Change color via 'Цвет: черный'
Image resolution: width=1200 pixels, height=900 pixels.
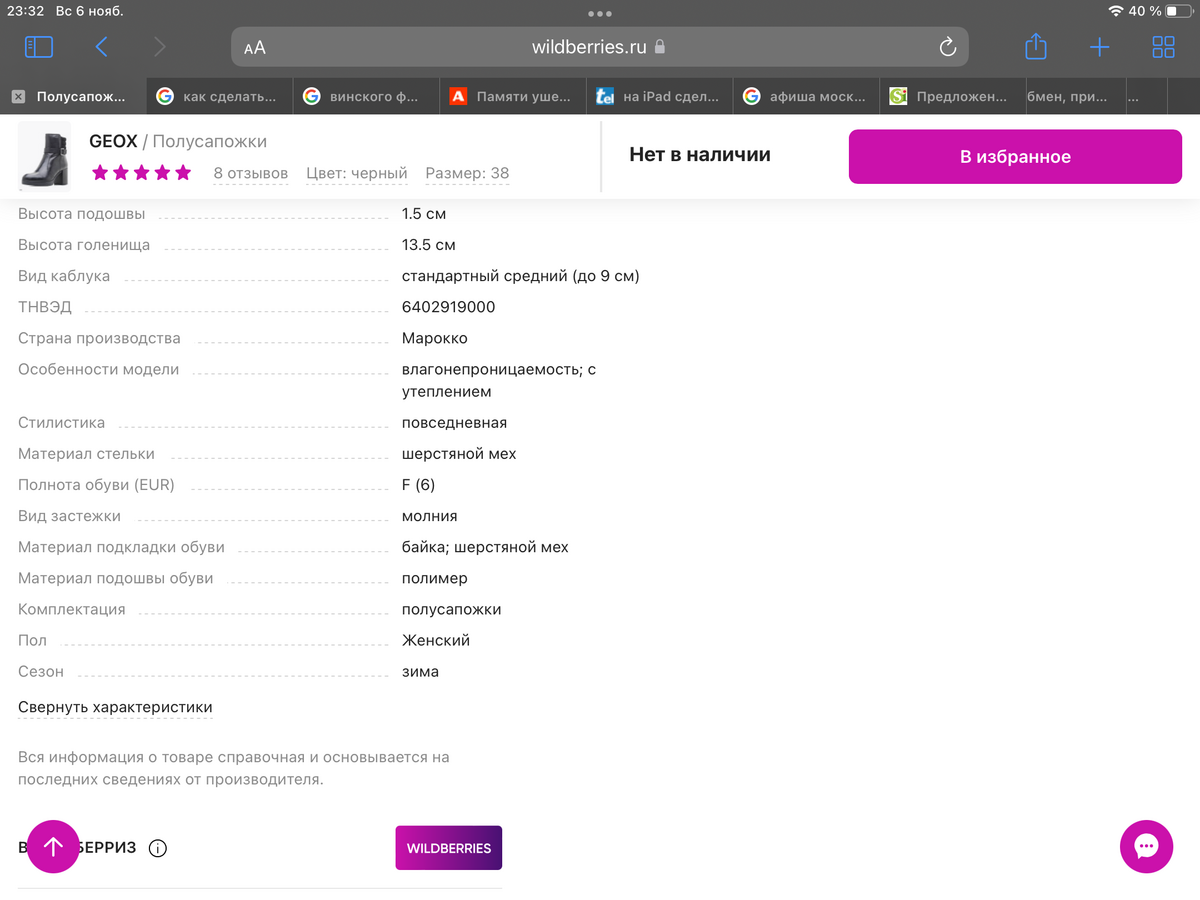[357, 173]
